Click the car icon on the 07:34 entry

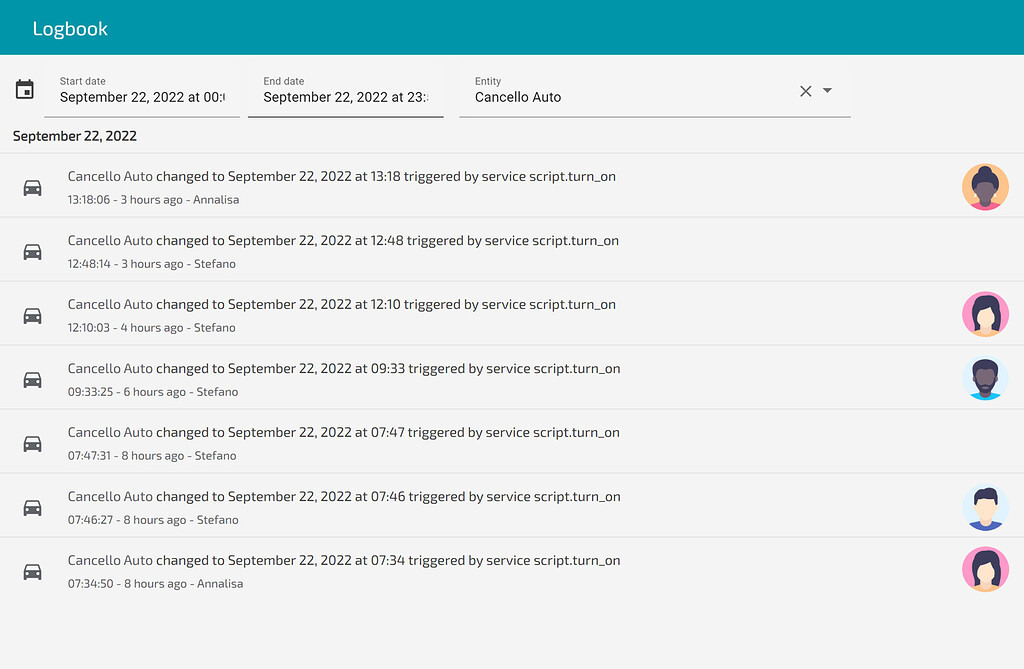(x=33, y=570)
